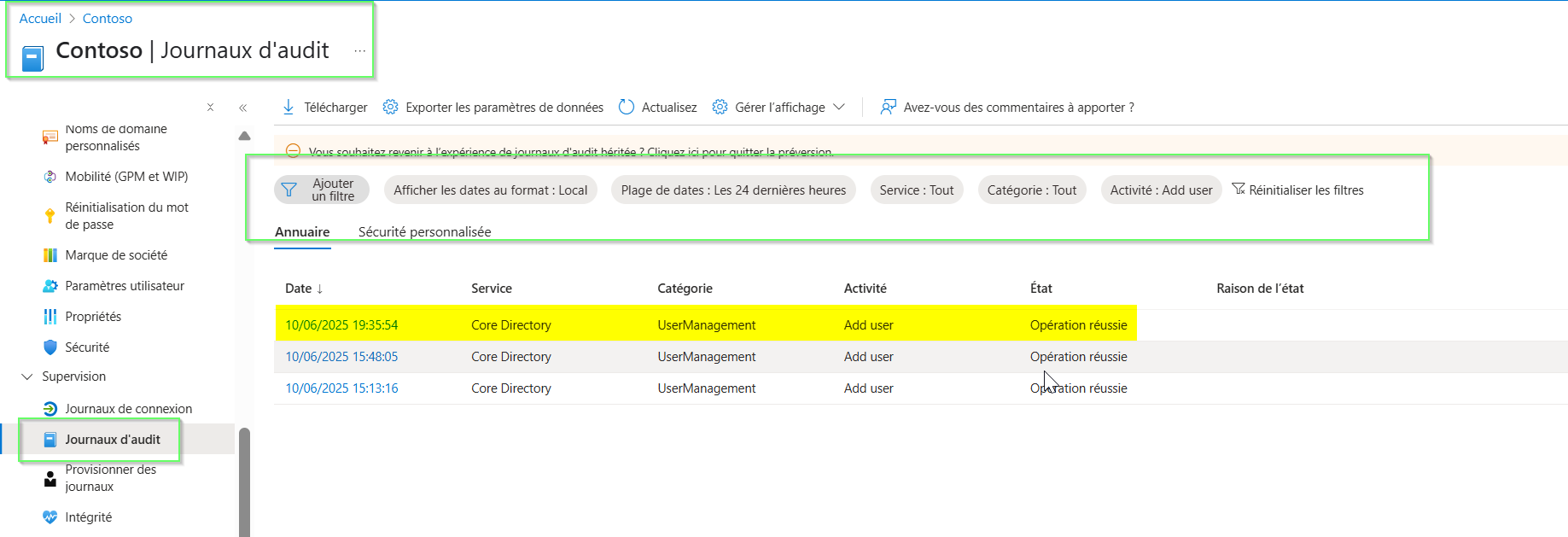The image size is (1568, 537).
Task: Click the Journaux de connexion icon
Action: pos(50,409)
